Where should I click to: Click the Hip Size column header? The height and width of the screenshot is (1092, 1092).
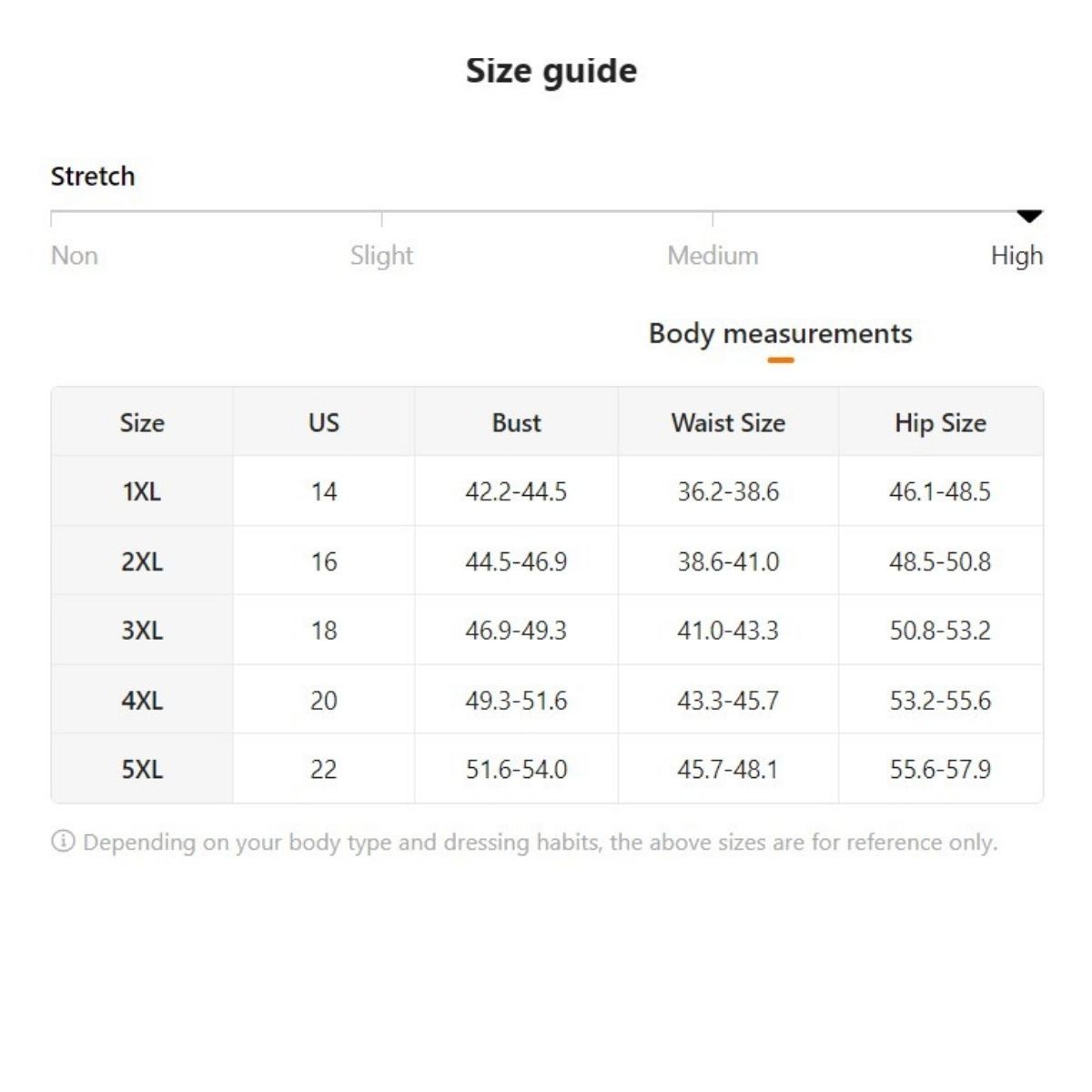(940, 423)
